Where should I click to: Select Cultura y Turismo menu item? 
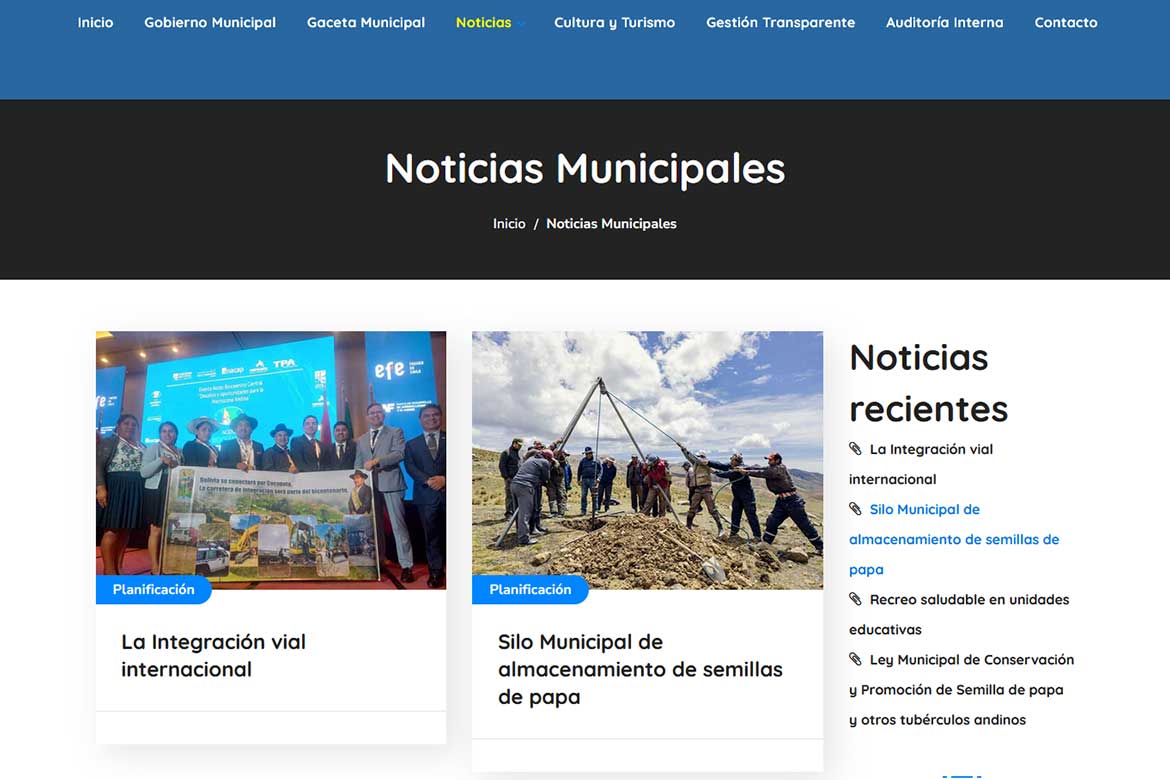pos(614,22)
